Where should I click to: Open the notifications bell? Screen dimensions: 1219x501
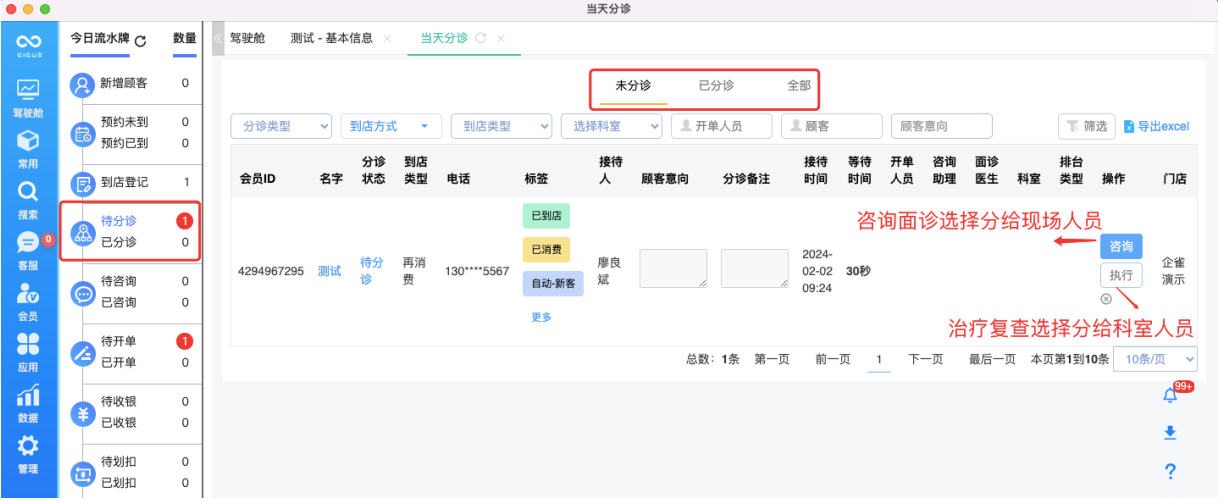(x=1170, y=396)
